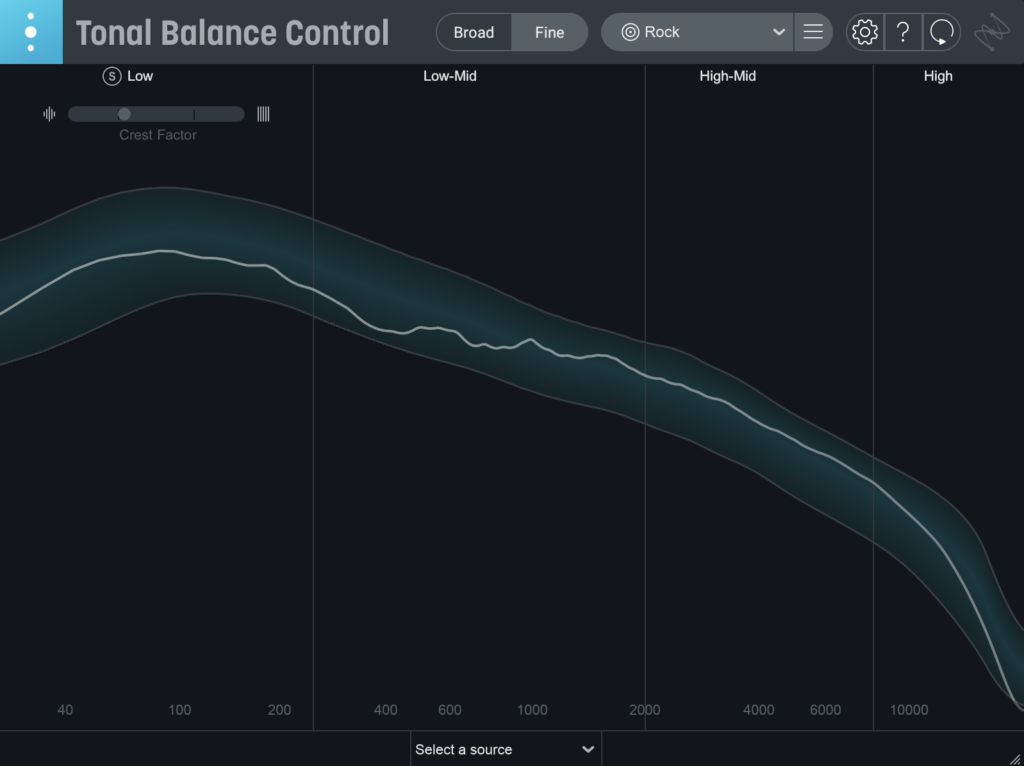Open the Rock target curve dropdown
This screenshot has height=766, width=1024.
pos(700,31)
